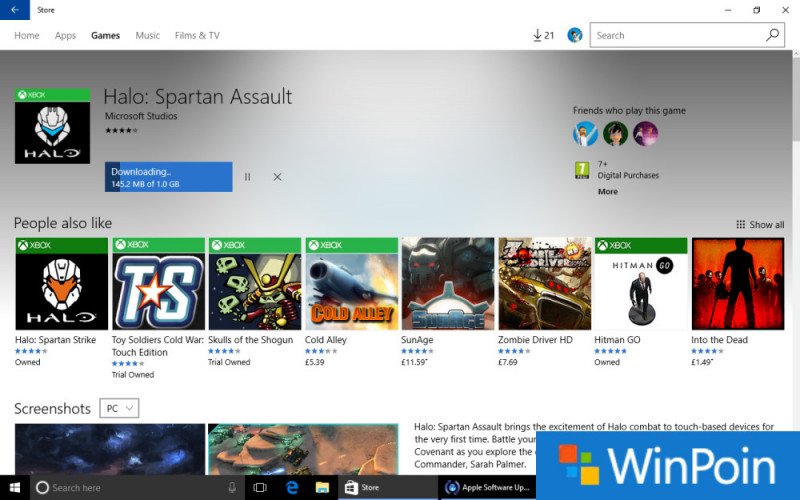Viewport: 800px width, 500px height.
Task: Open the first screenshot thumbnail
Action: (110, 449)
